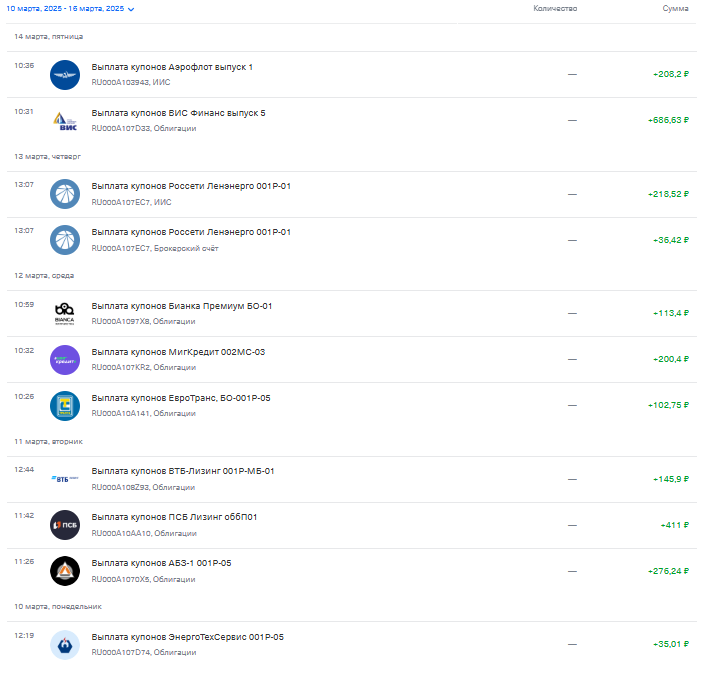The height and width of the screenshot is (674, 705).
Task: Select Выплата купонов ВТБ-Лизинг 001Р-МБ-01
Action: point(183,471)
